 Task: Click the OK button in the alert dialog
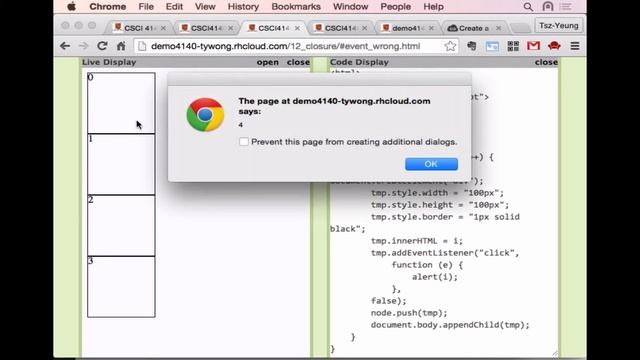(431, 164)
